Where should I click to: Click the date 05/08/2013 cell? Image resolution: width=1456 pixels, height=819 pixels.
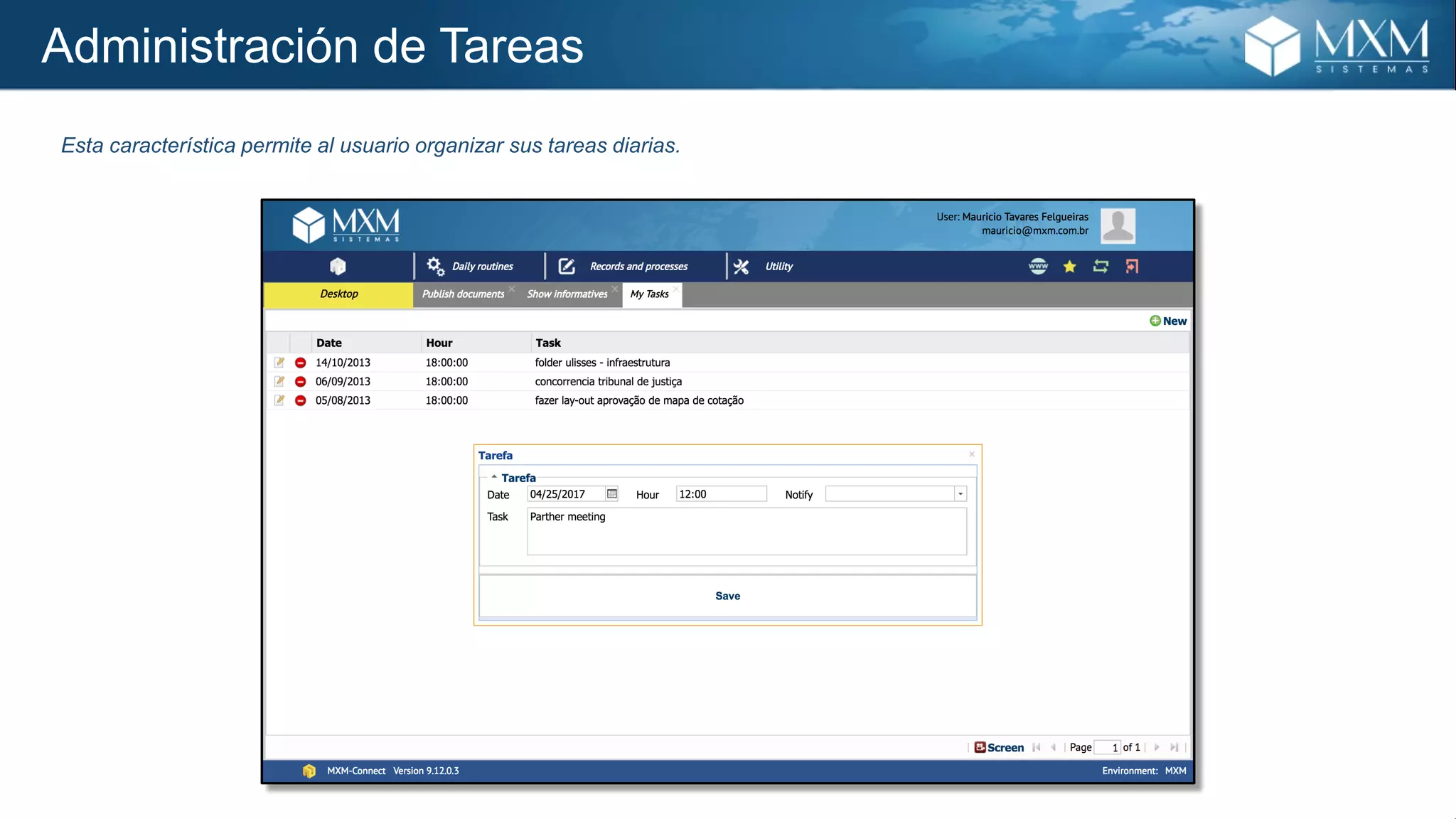343,400
